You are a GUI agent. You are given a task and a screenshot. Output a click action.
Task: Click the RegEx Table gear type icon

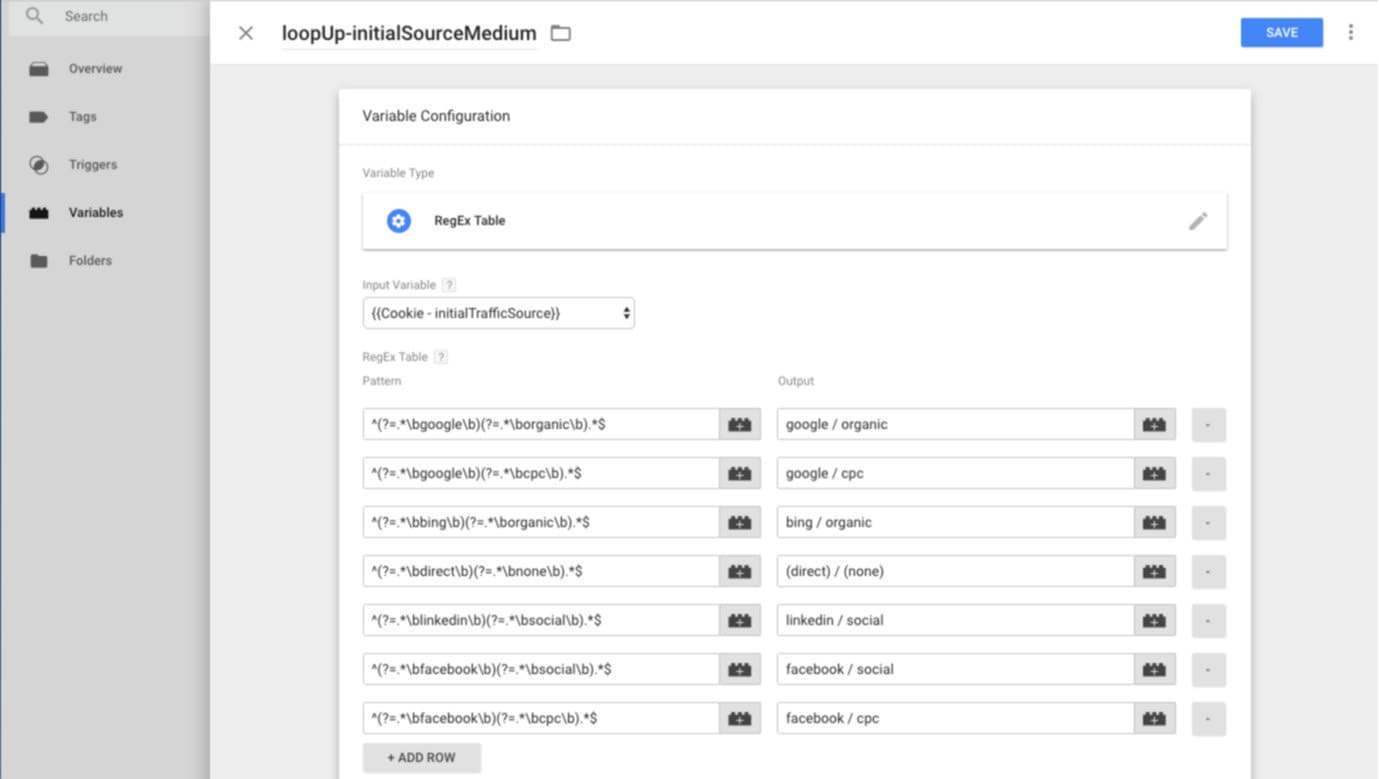pyautogui.click(x=399, y=221)
